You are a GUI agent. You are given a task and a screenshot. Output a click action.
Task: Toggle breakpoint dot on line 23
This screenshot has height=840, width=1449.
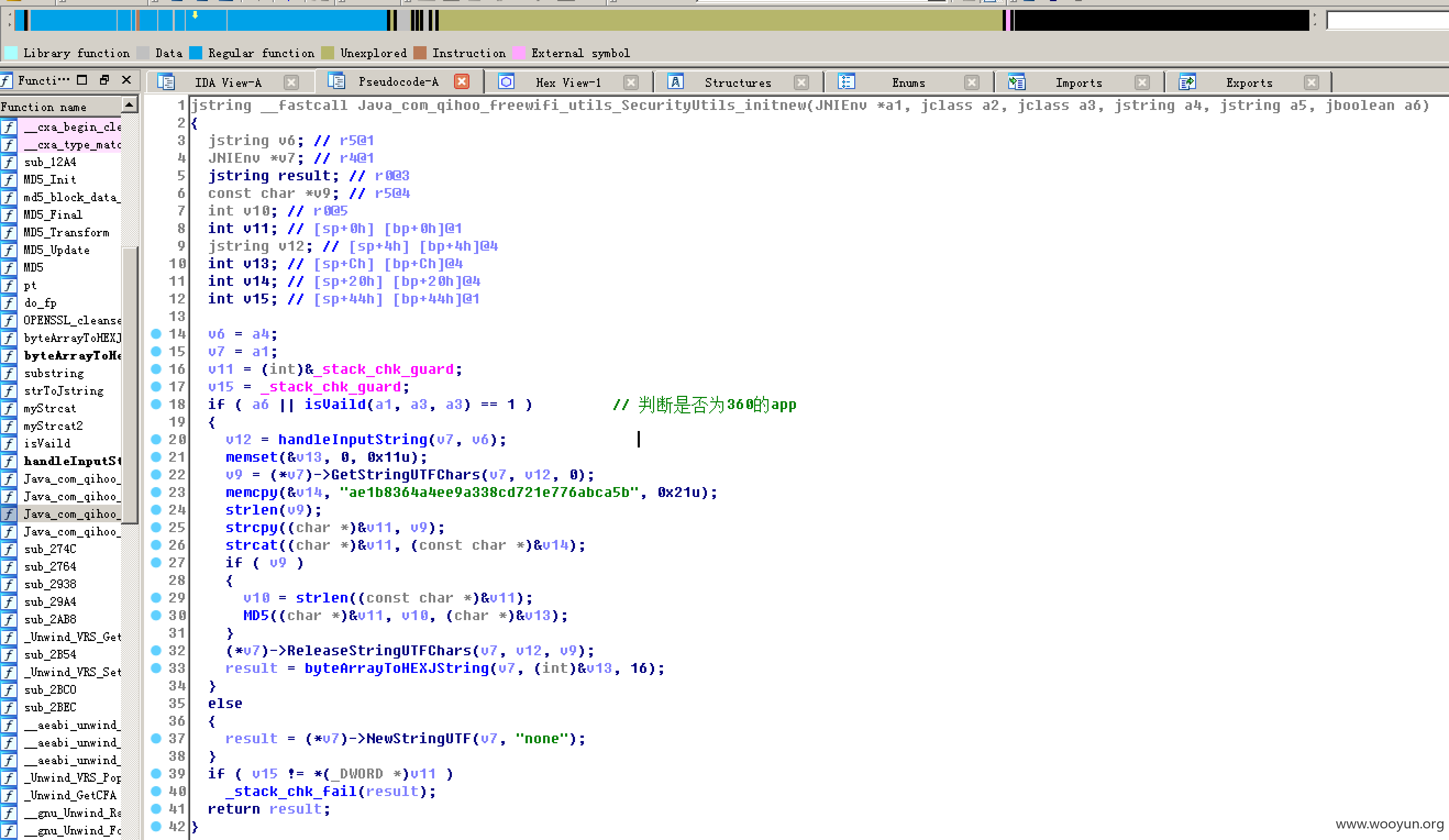coord(156,492)
